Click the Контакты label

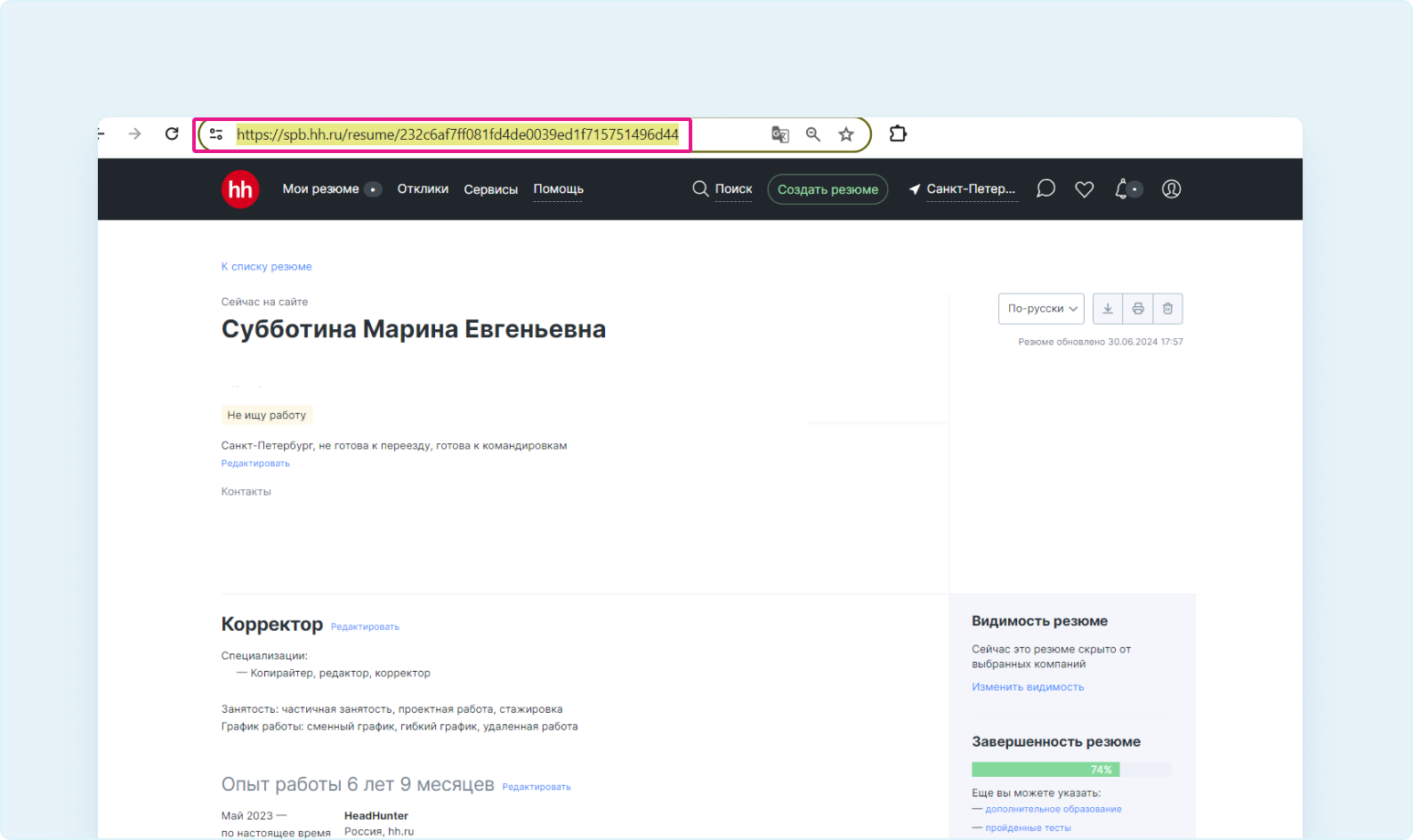tap(246, 491)
